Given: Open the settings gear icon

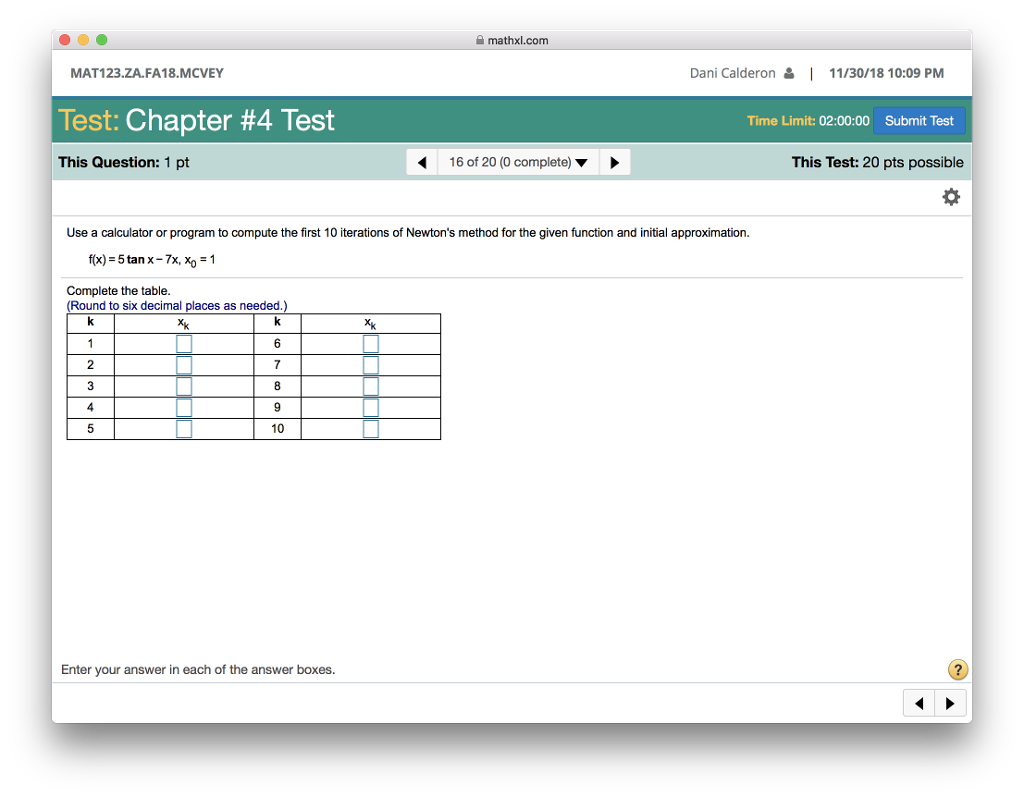Looking at the screenshot, I should pyautogui.click(x=950, y=196).
